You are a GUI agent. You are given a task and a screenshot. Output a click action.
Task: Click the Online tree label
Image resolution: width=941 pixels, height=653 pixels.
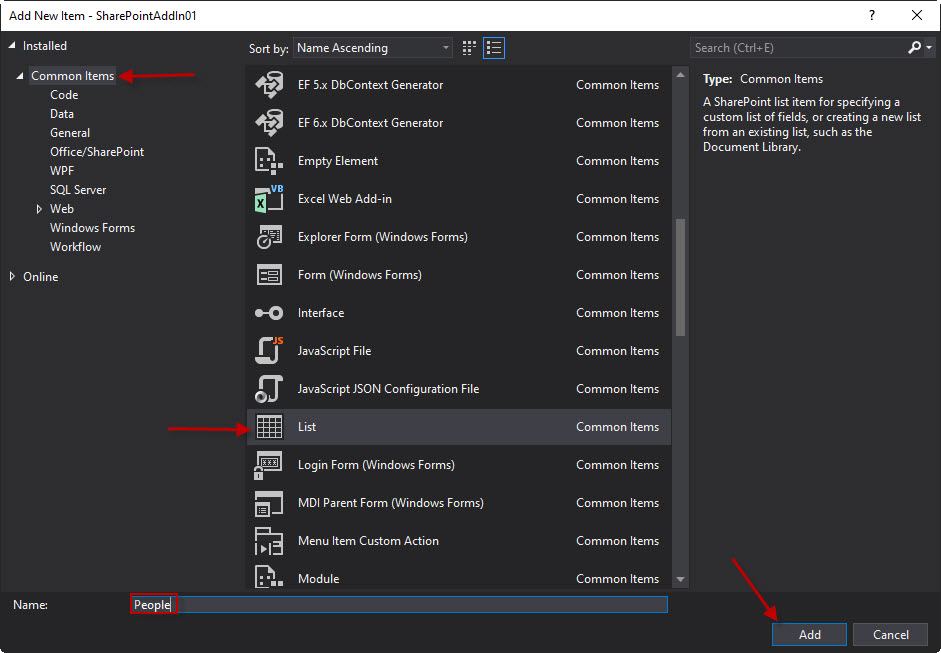[x=41, y=277]
